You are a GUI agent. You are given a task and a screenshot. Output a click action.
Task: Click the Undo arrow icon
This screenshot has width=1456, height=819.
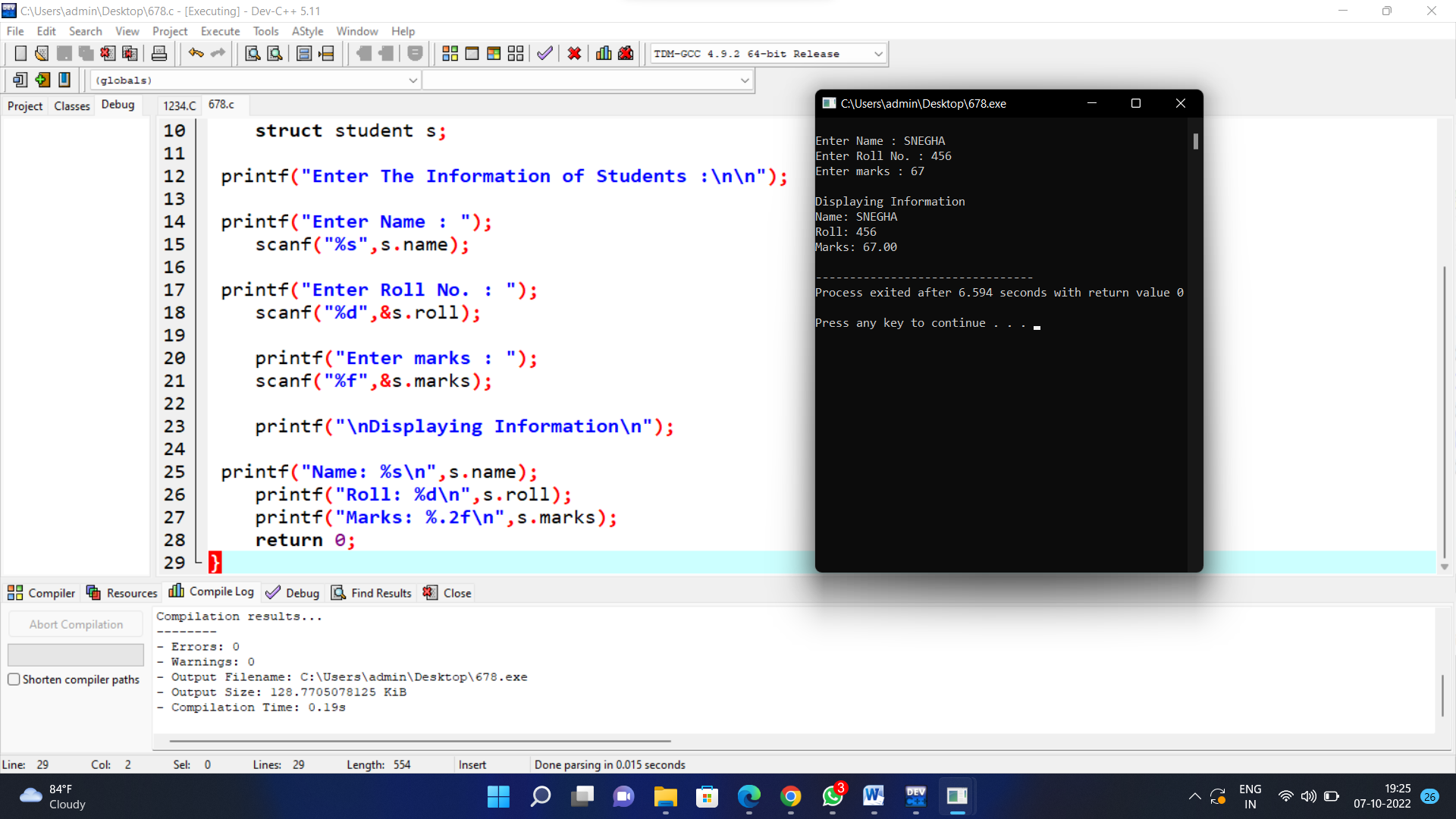pos(196,54)
